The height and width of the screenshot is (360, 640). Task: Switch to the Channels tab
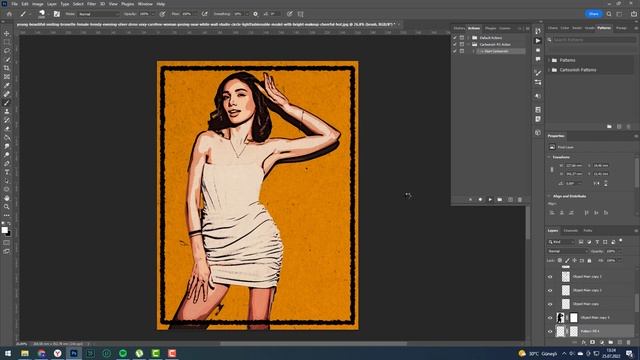tap(570, 231)
